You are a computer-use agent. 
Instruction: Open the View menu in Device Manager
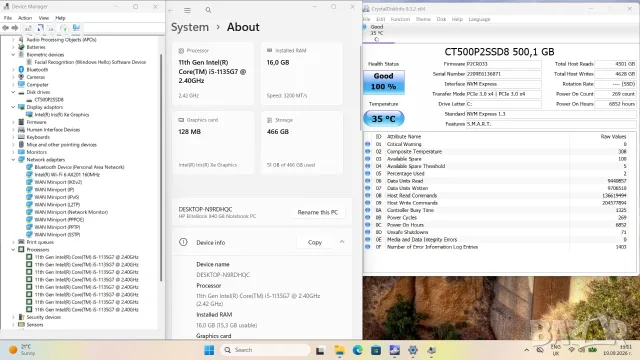pos(44,18)
